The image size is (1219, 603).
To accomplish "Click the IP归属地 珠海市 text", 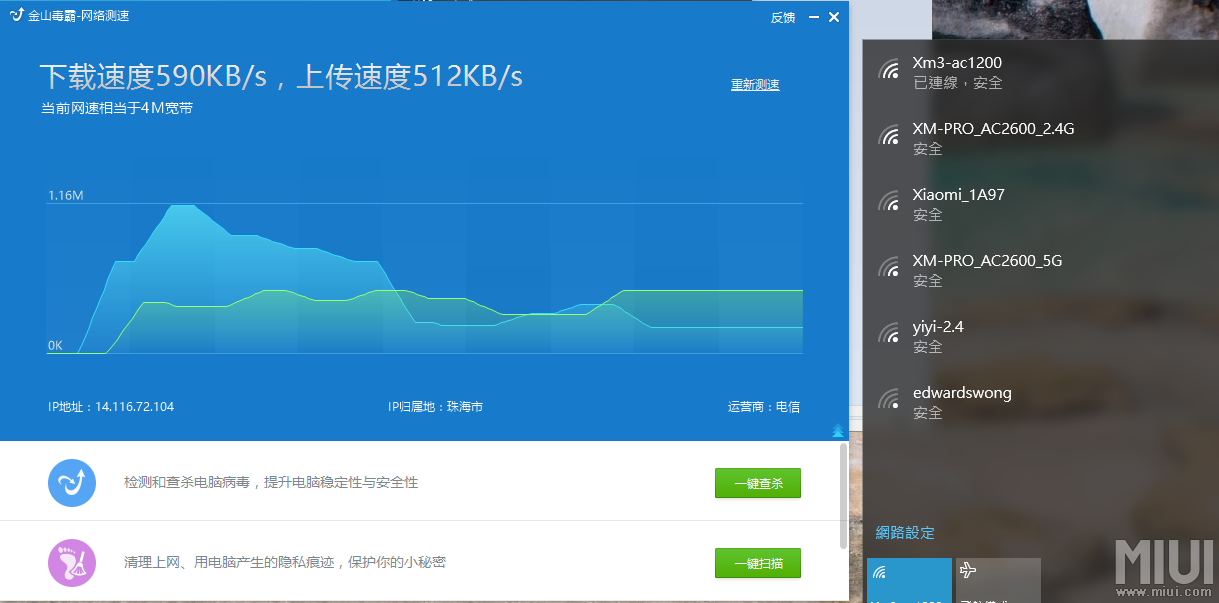I will (x=435, y=407).
